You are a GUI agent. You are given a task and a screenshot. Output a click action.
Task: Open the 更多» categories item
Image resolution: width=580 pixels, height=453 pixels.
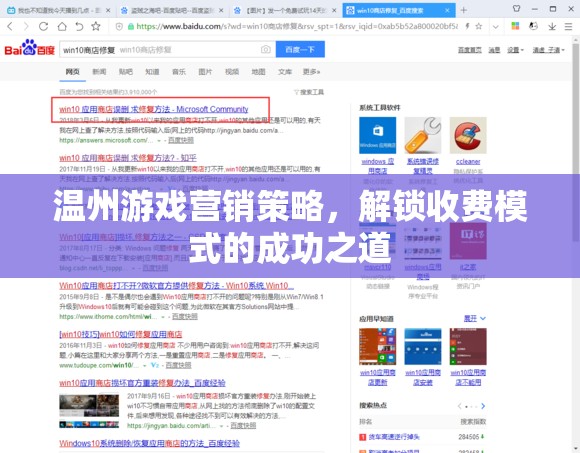pos(311,72)
